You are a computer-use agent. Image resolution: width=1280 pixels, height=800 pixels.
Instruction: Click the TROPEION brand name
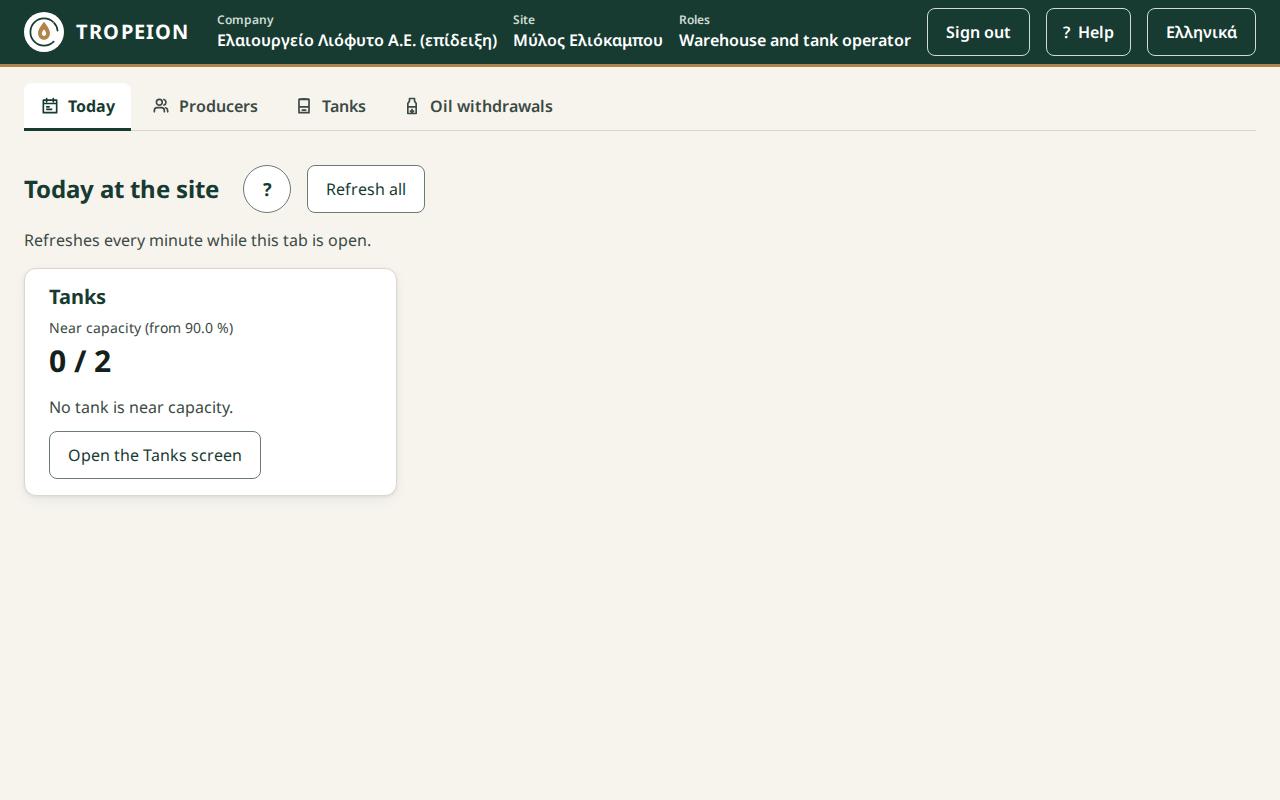click(132, 32)
